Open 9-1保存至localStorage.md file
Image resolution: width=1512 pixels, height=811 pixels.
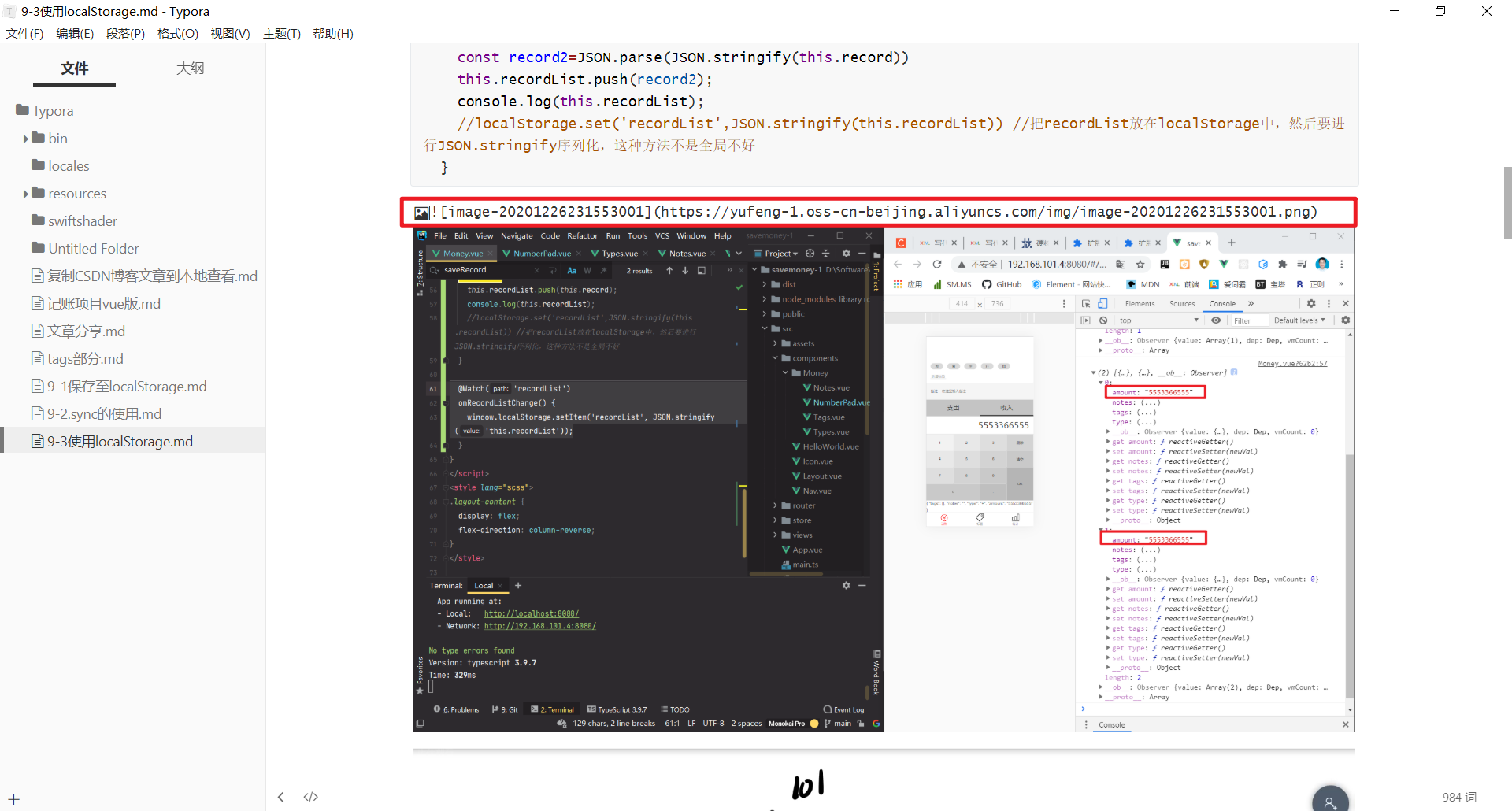tap(119, 387)
